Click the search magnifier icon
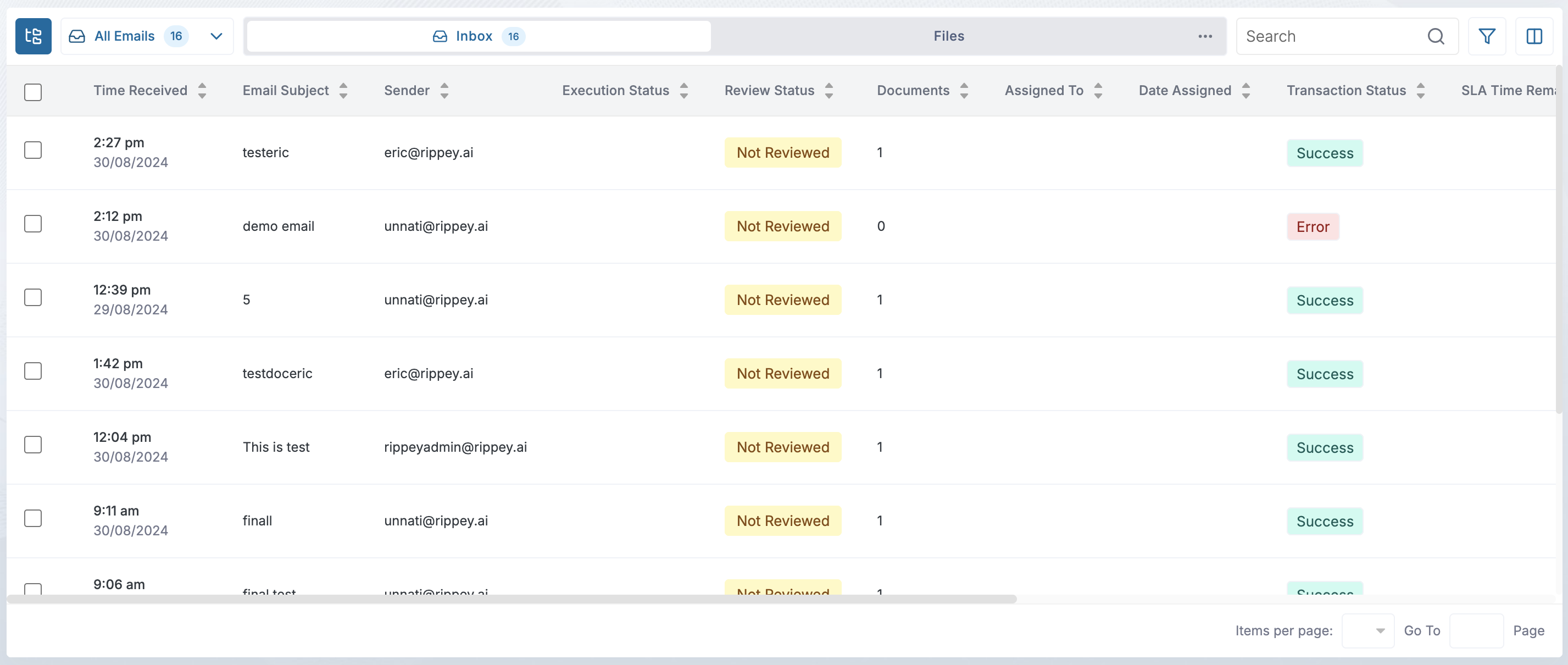The height and width of the screenshot is (665, 1568). (x=1435, y=36)
